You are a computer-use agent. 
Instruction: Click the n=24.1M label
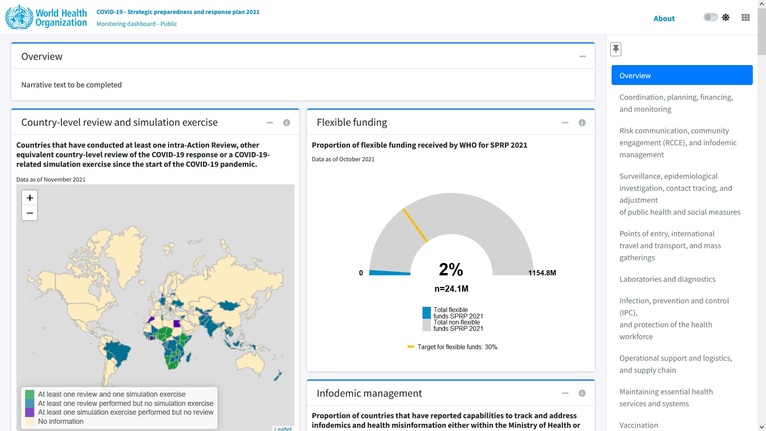[x=451, y=289]
